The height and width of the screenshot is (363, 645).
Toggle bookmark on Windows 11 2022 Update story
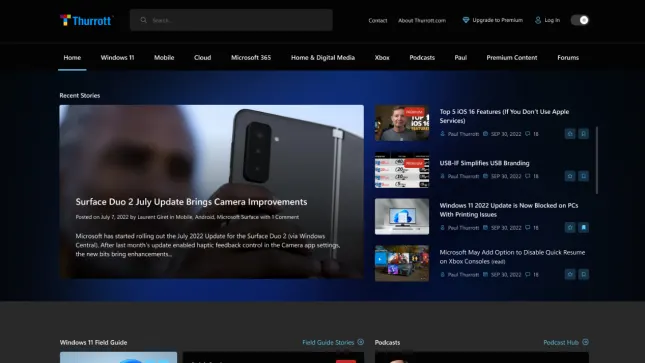tap(583, 228)
